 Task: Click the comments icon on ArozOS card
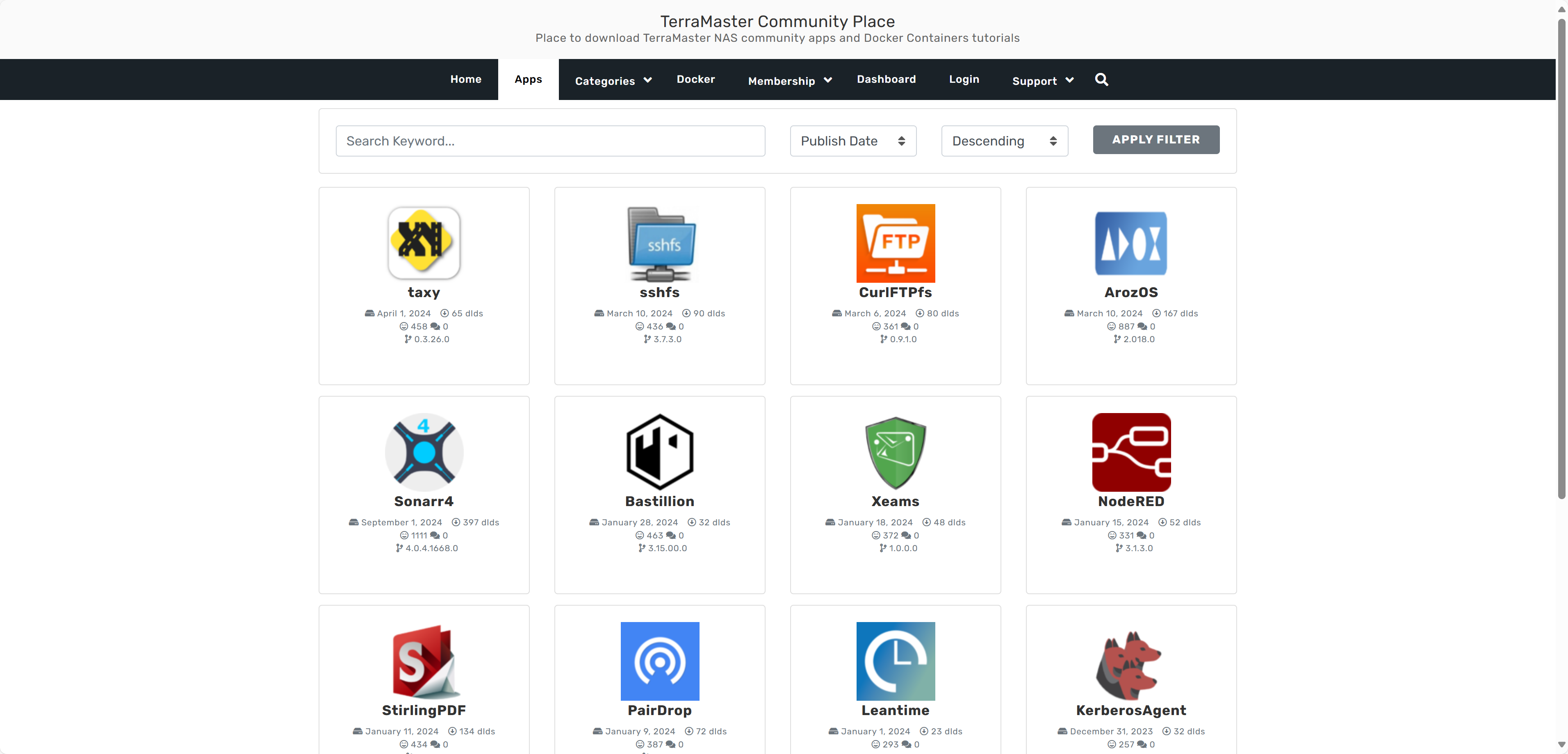click(x=1142, y=327)
